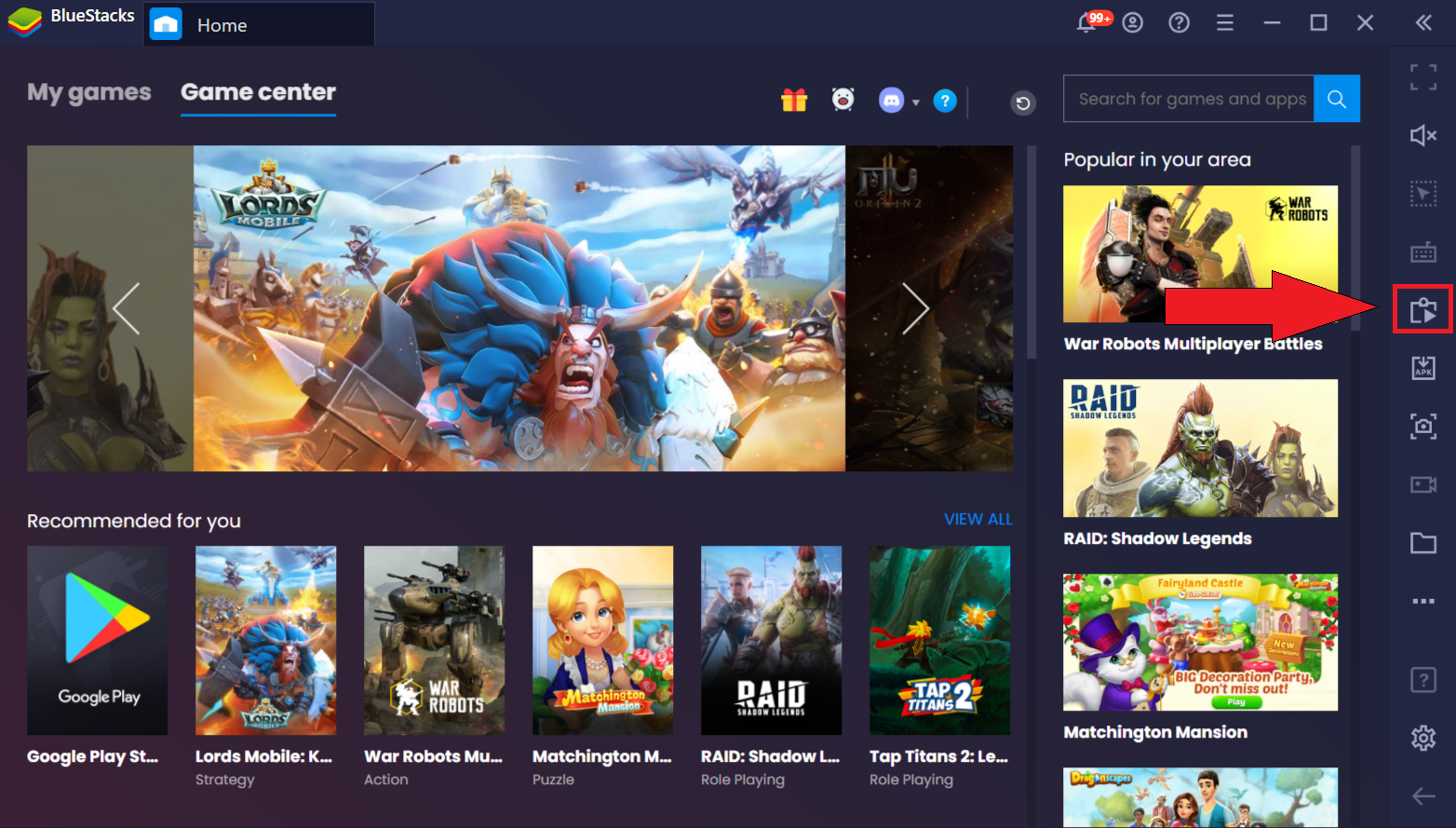The image size is (1456, 828).
Task: Open the notifications bell
Action: coord(1086,22)
